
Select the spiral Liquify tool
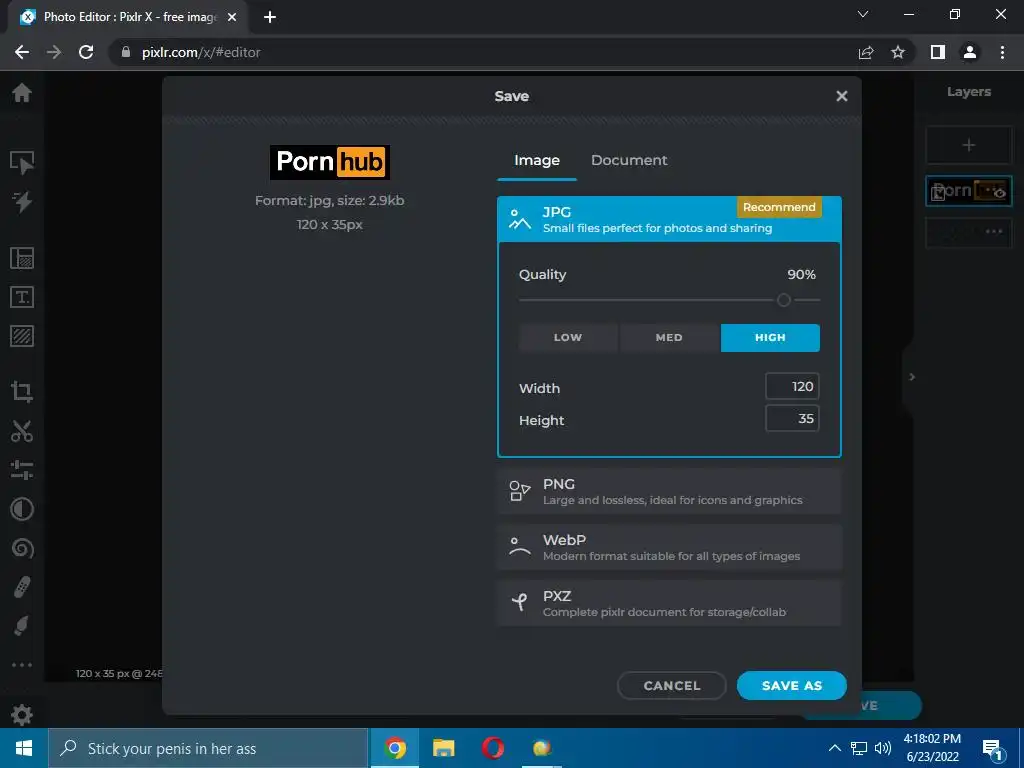click(x=22, y=549)
